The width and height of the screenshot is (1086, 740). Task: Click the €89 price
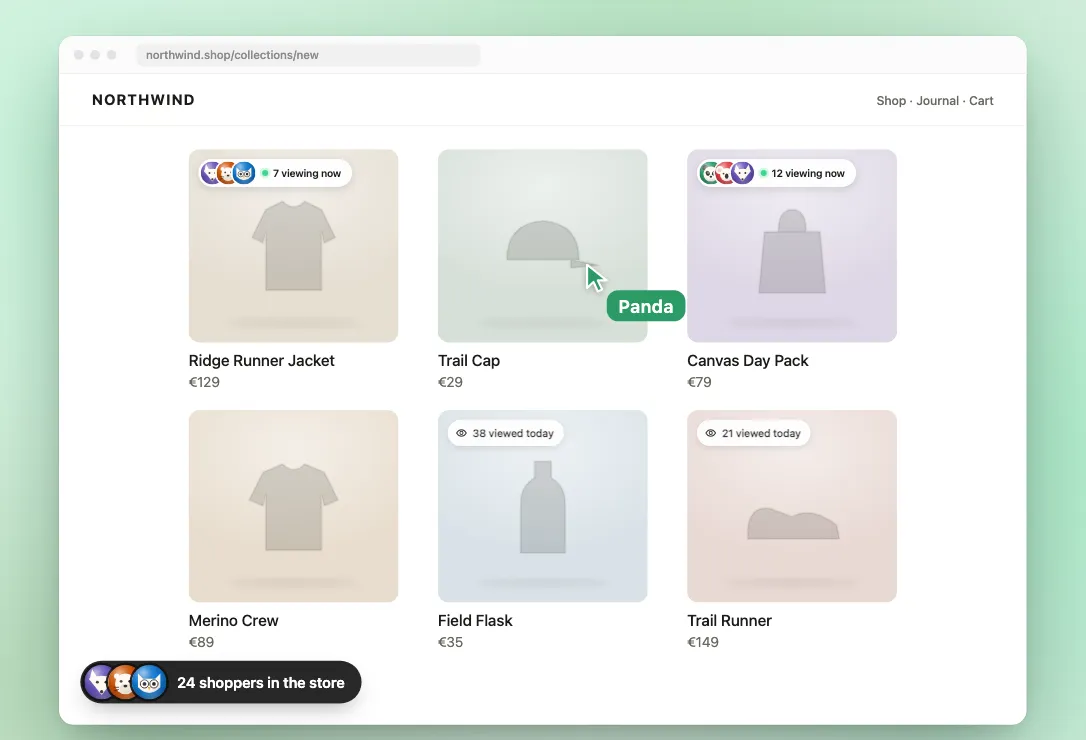coord(201,642)
